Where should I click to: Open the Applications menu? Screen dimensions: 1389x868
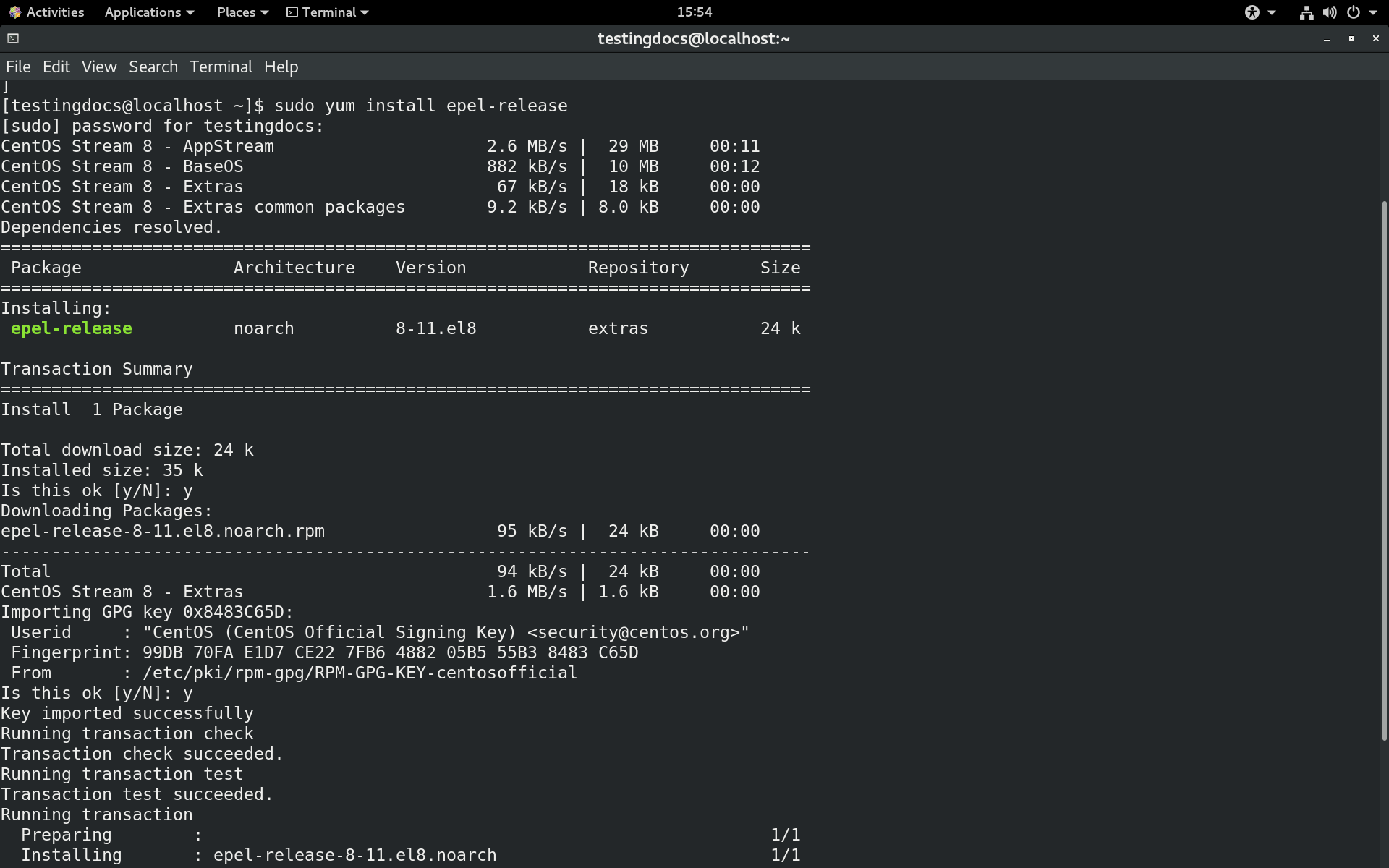149,12
